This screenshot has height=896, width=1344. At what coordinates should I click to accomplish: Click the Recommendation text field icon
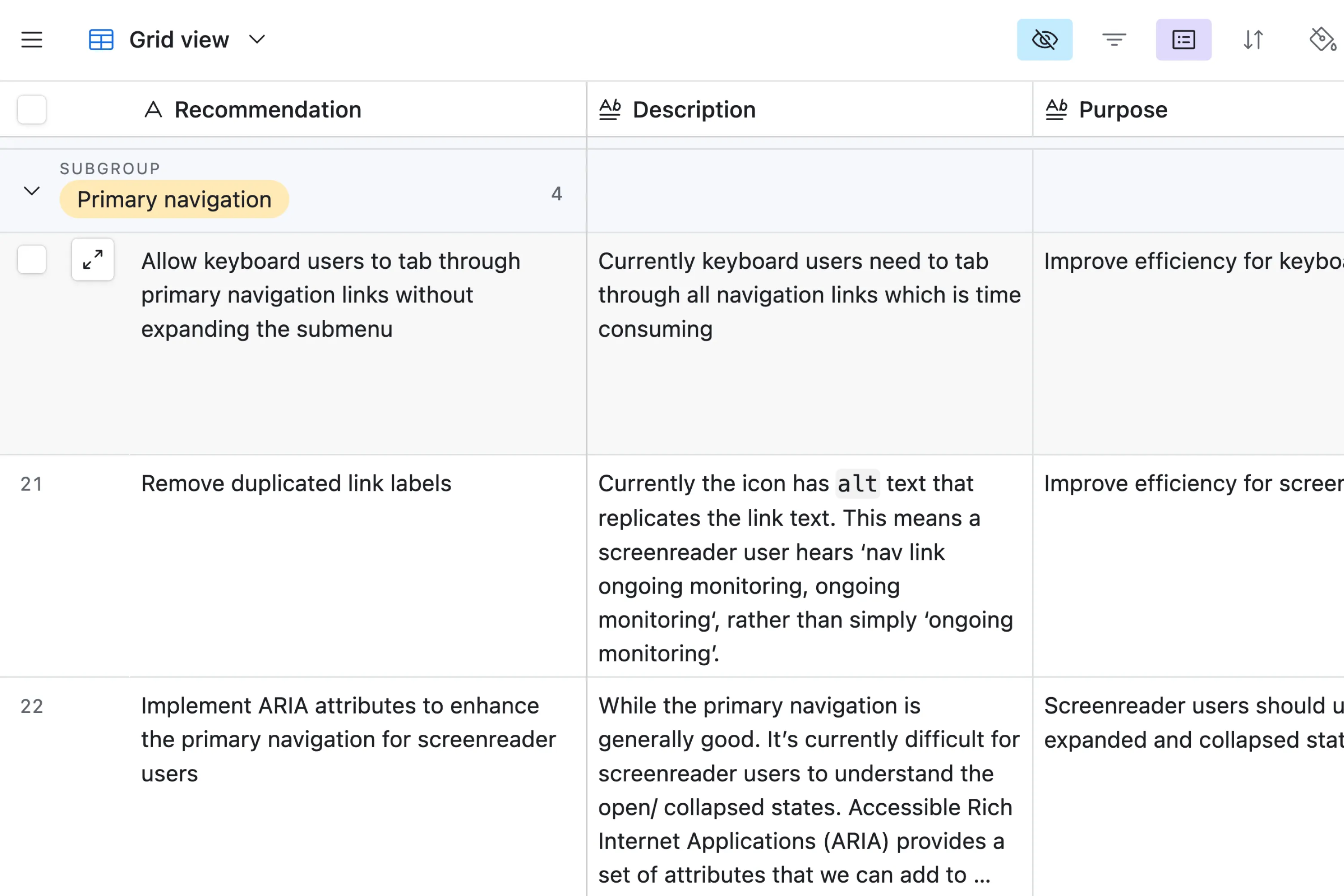pyautogui.click(x=153, y=109)
